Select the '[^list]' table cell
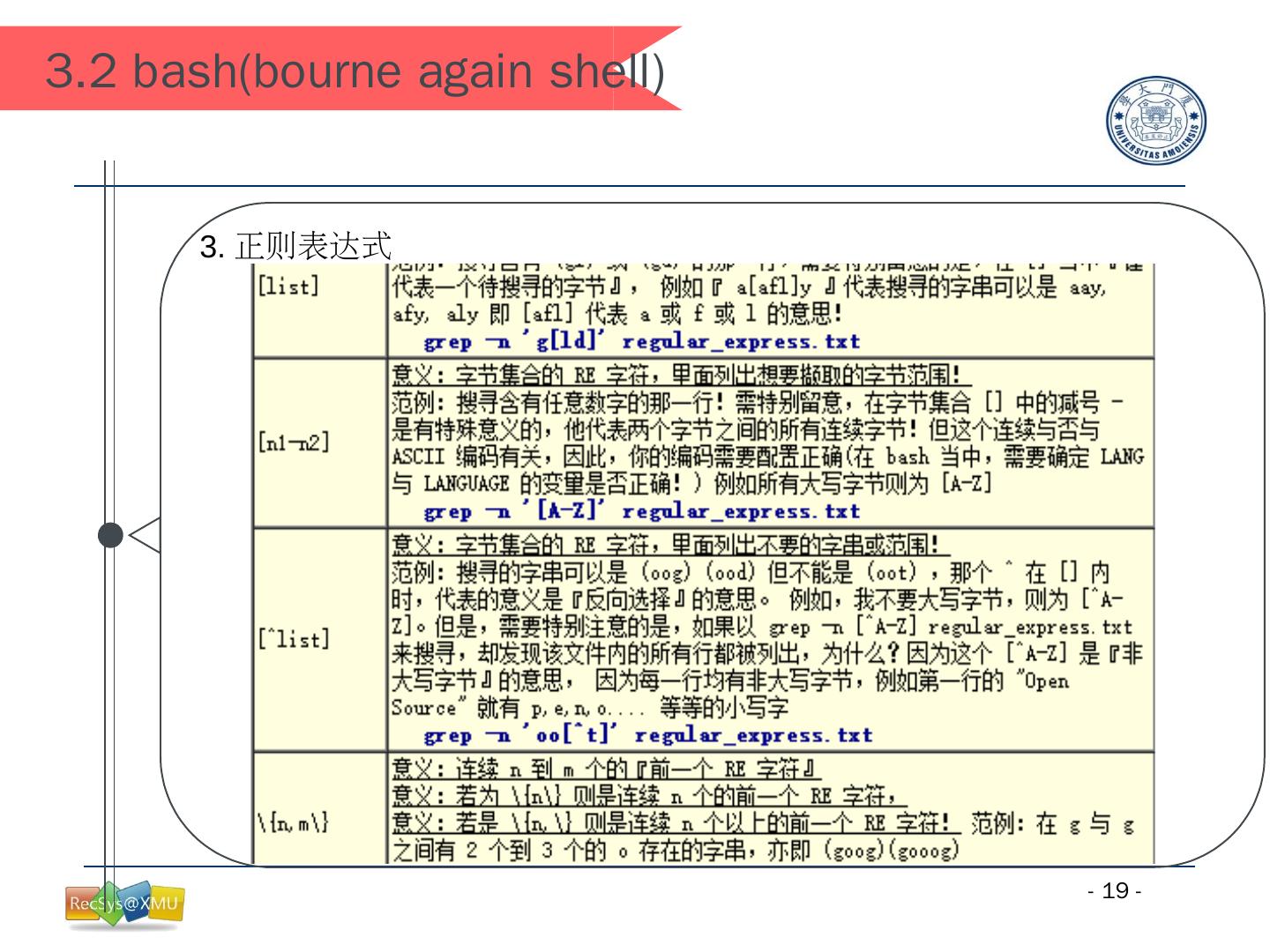This screenshot has height=952, width=1270. click(x=320, y=640)
